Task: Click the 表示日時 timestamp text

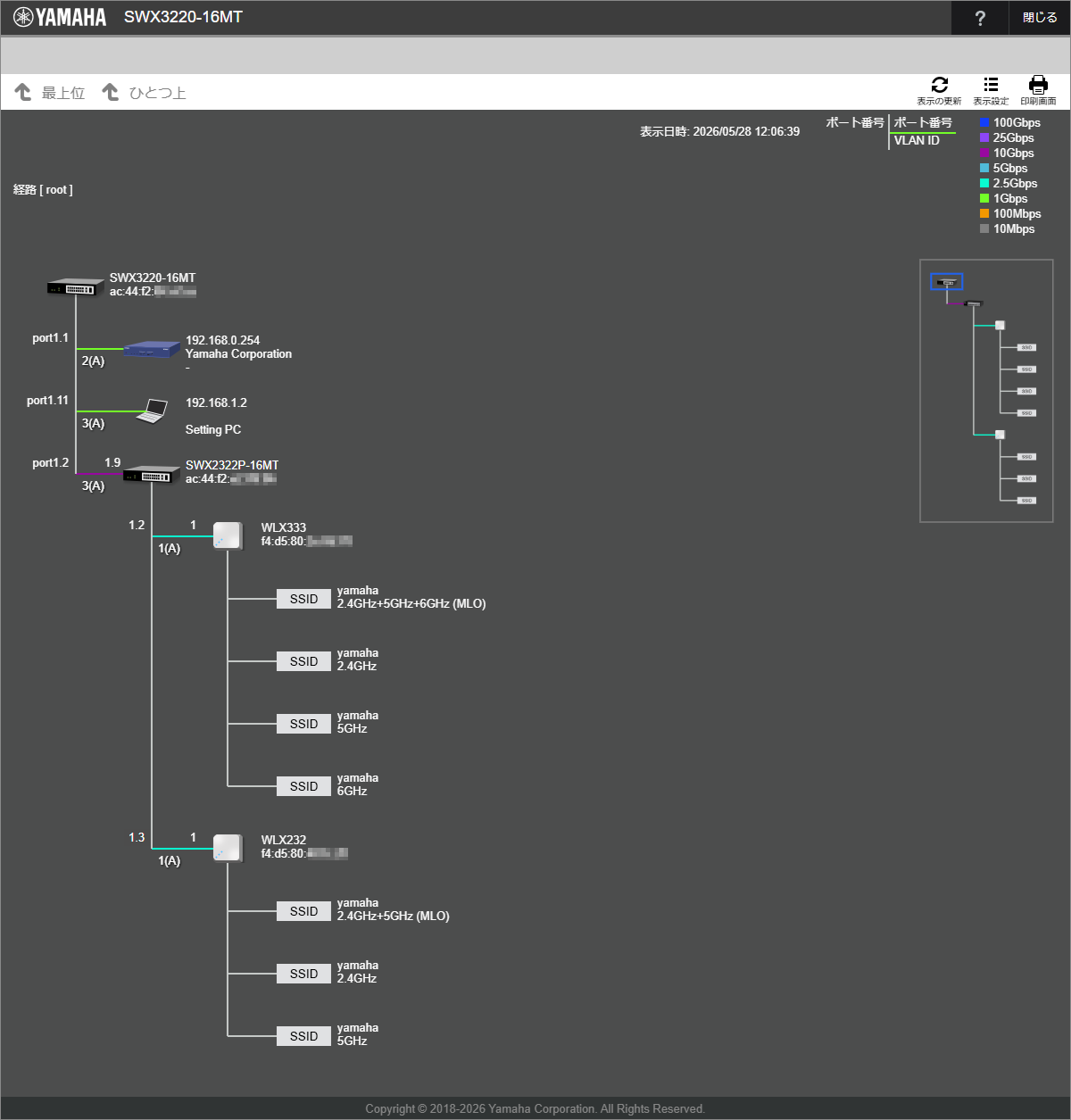Action: (x=719, y=131)
